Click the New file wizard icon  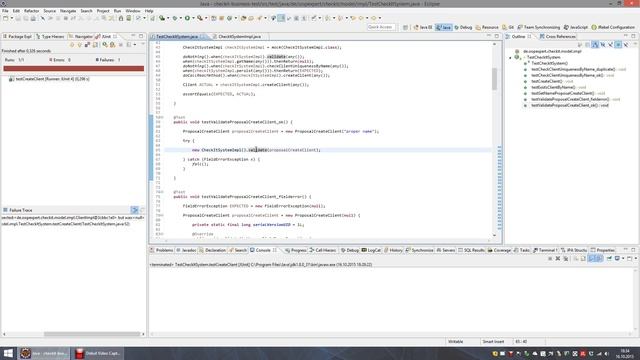5,18
